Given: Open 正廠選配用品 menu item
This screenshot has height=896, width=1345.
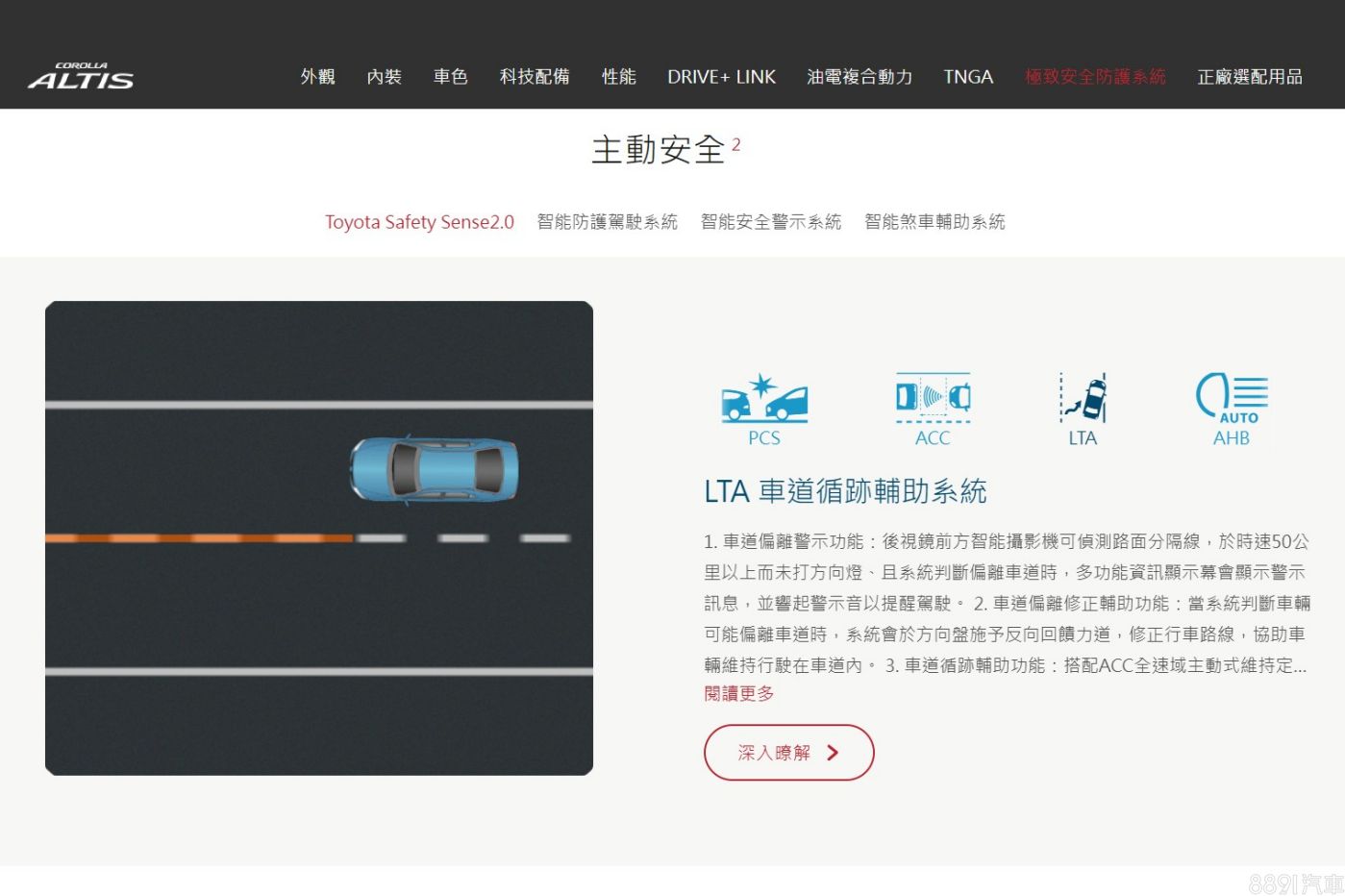Looking at the screenshot, I should (x=1249, y=77).
